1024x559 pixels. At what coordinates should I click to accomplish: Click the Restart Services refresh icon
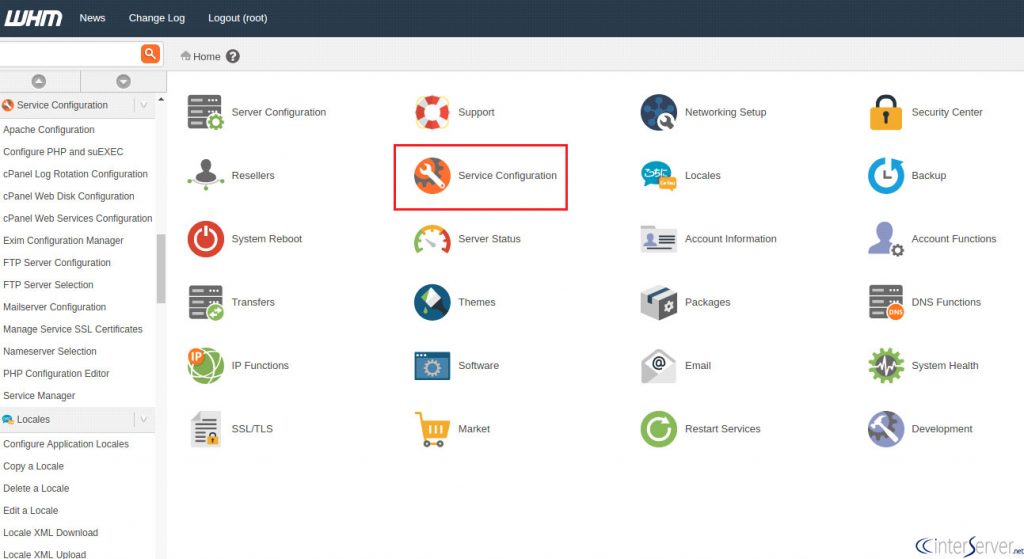658,429
